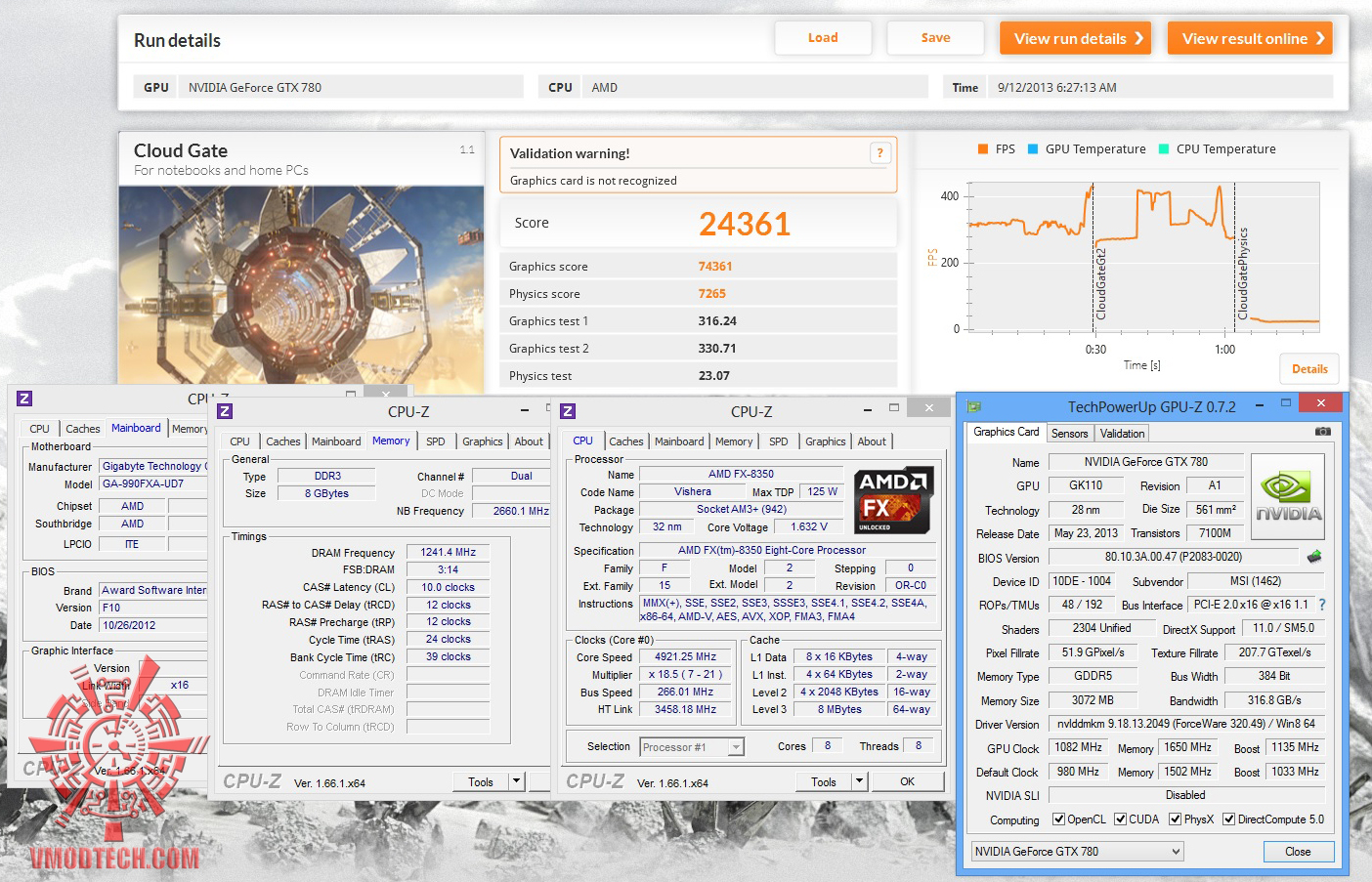Toggle the OpenCL checkbox
The width and height of the screenshot is (1372, 882).
click(x=1058, y=819)
